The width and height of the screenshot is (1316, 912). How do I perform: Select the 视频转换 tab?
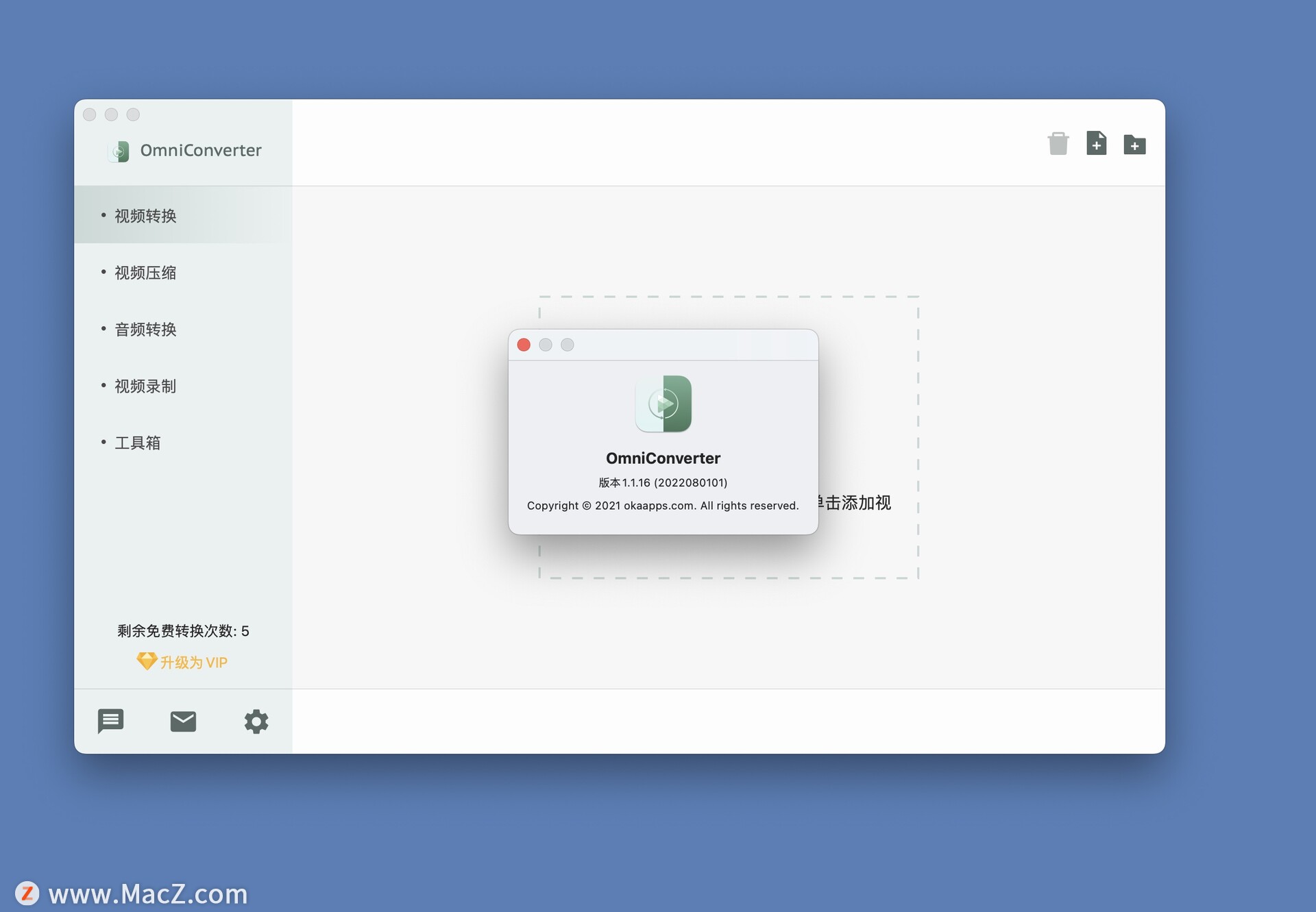coord(183,215)
